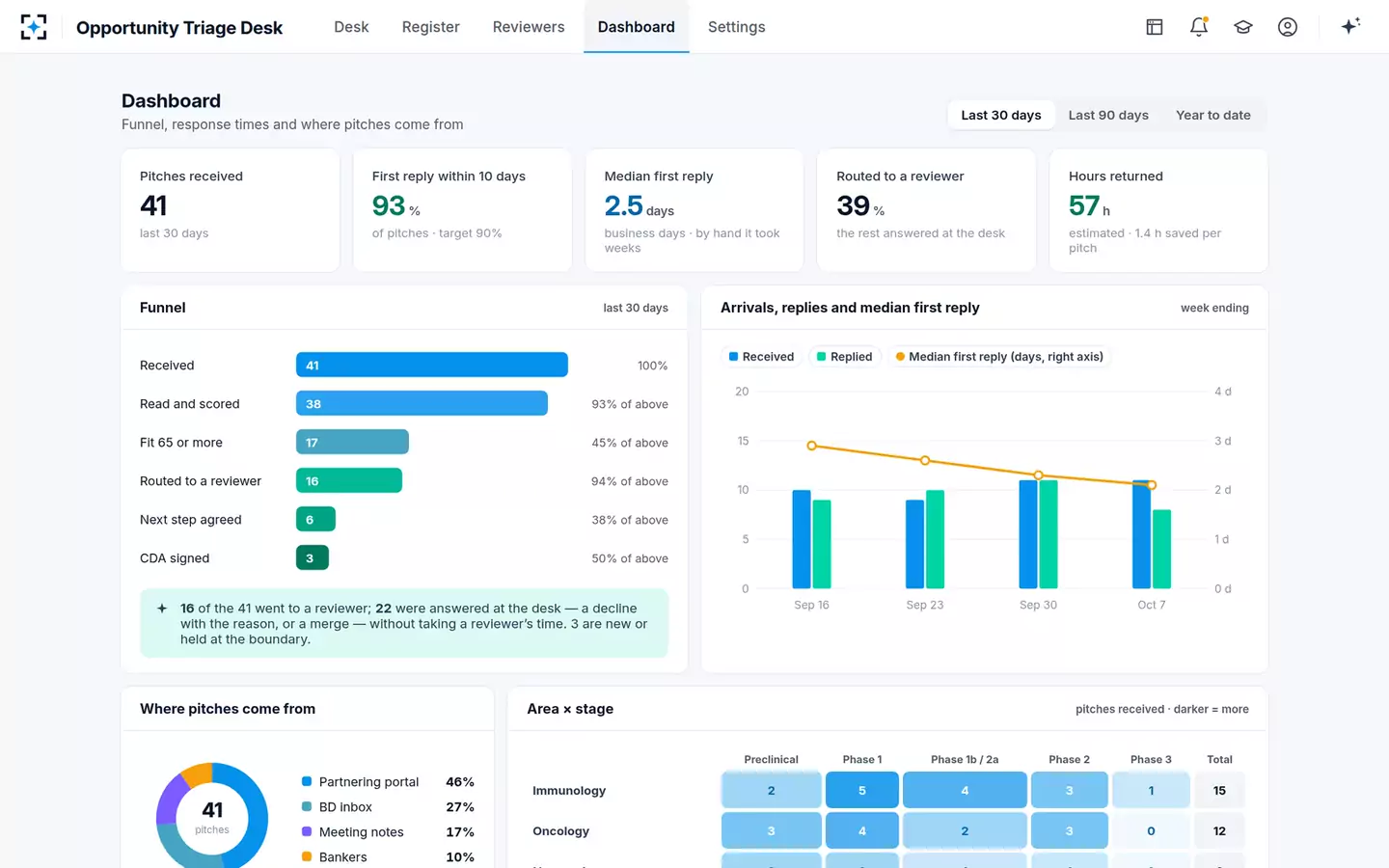Click the Received funnel bar showing 41
1389x868 pixels.
pyautogui.click(x=431, y=365)
